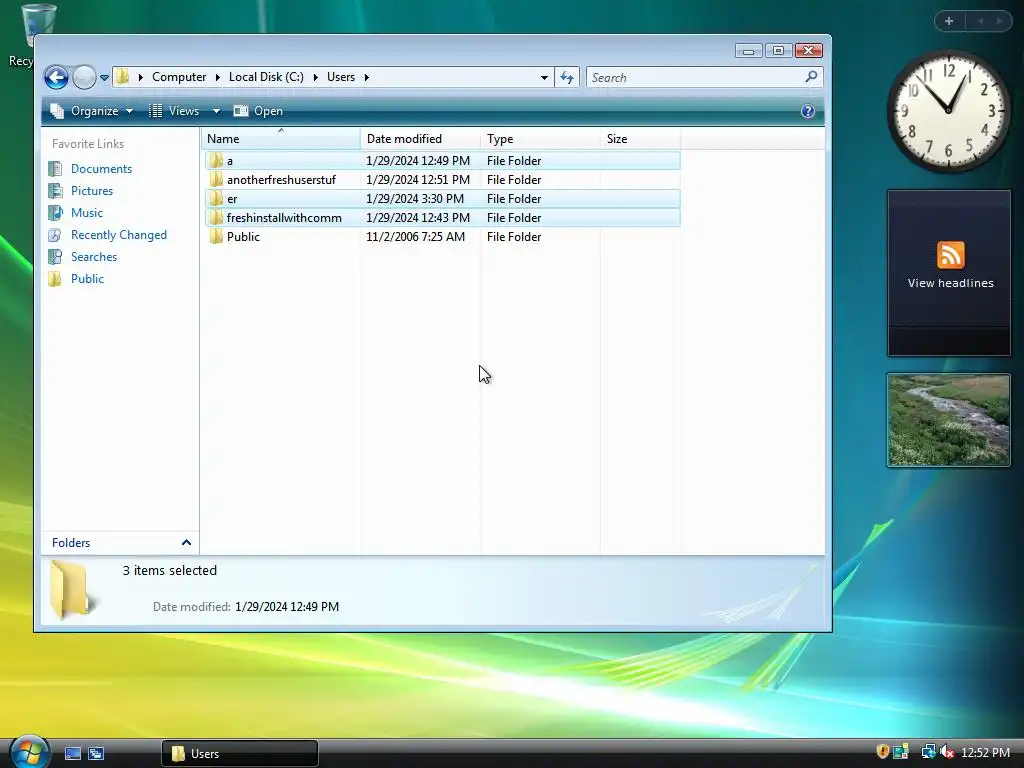
Task: Click the flagged tray icon beside the shield
Action: (x=901, y=752)
